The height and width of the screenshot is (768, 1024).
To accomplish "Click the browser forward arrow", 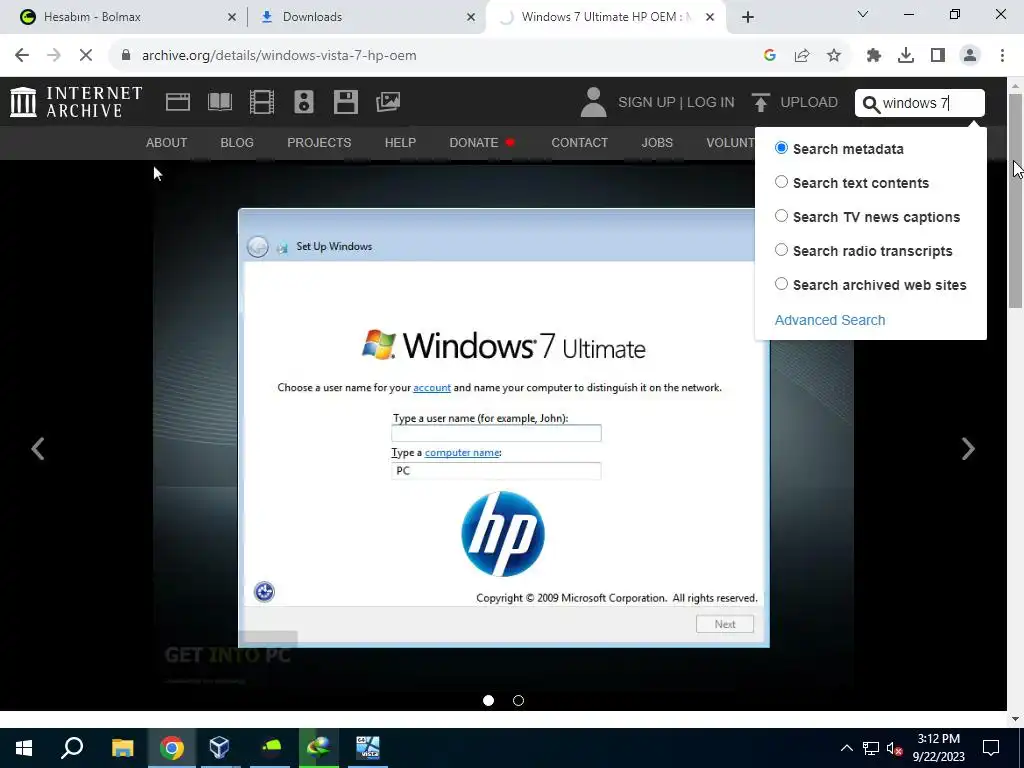I will coord(54,56).
